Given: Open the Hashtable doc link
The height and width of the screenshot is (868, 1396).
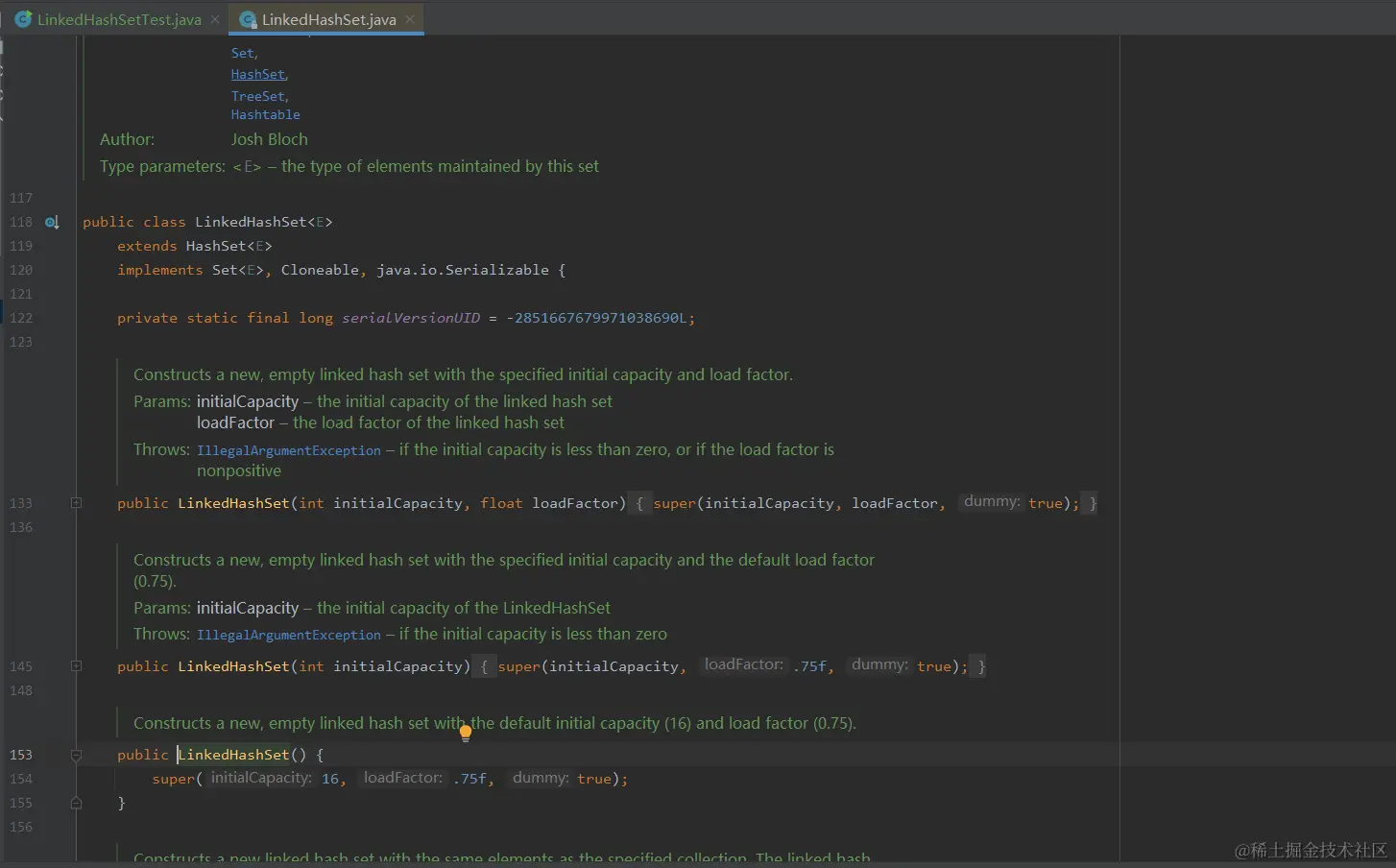Looking at the screenshot, I should coord(265,114).
